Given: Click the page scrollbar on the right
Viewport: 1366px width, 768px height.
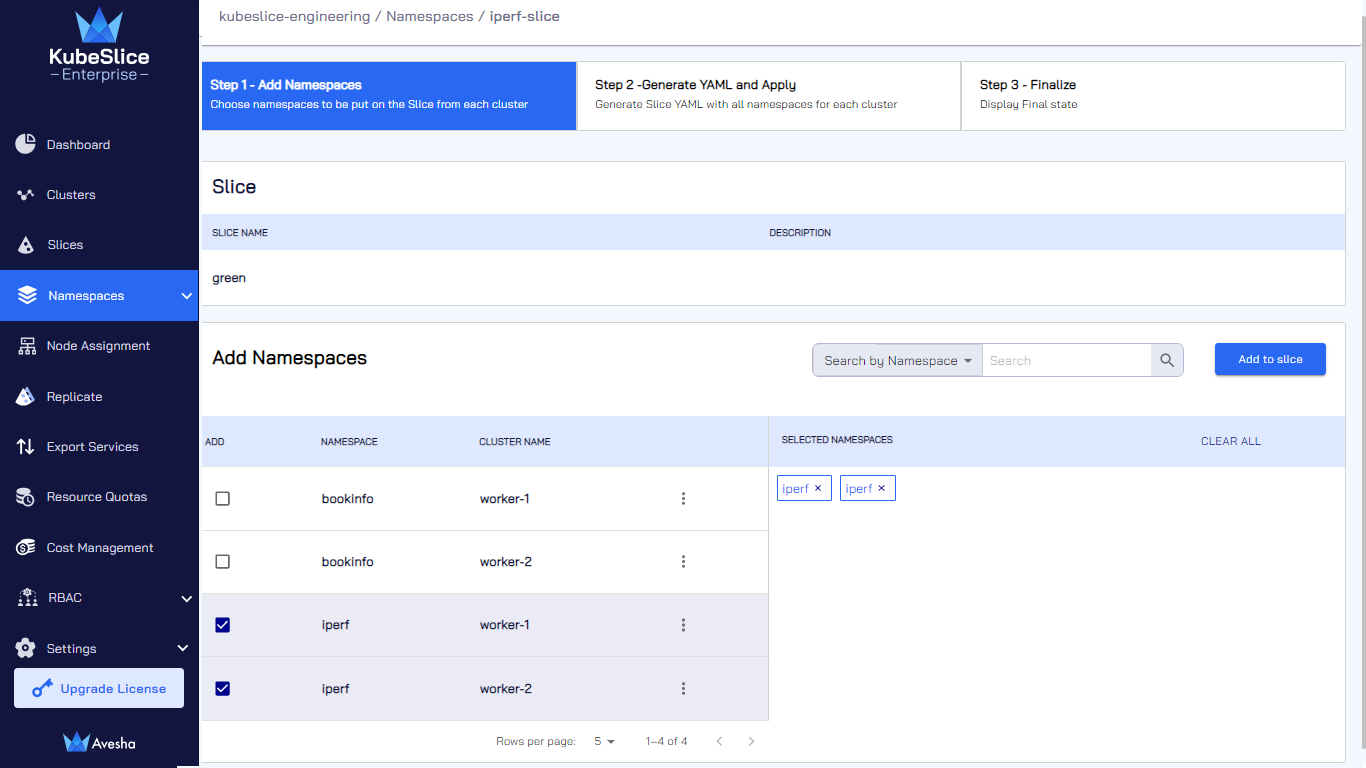Looking at the screenshot, I should (x=1361, y=384).
